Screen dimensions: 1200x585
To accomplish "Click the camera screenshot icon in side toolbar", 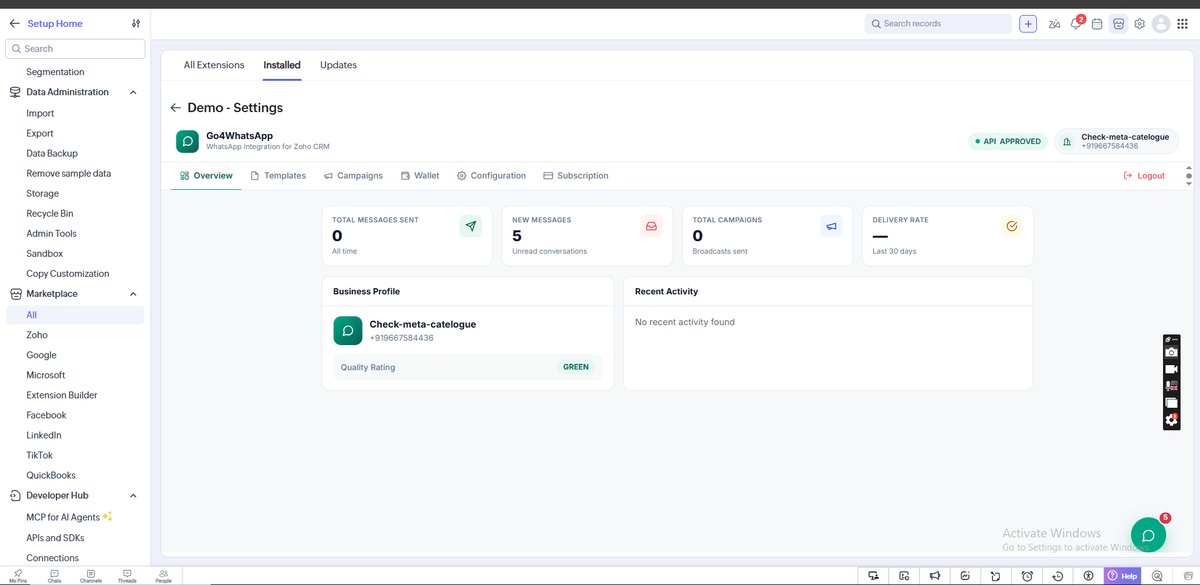I will coord(1171,353).
